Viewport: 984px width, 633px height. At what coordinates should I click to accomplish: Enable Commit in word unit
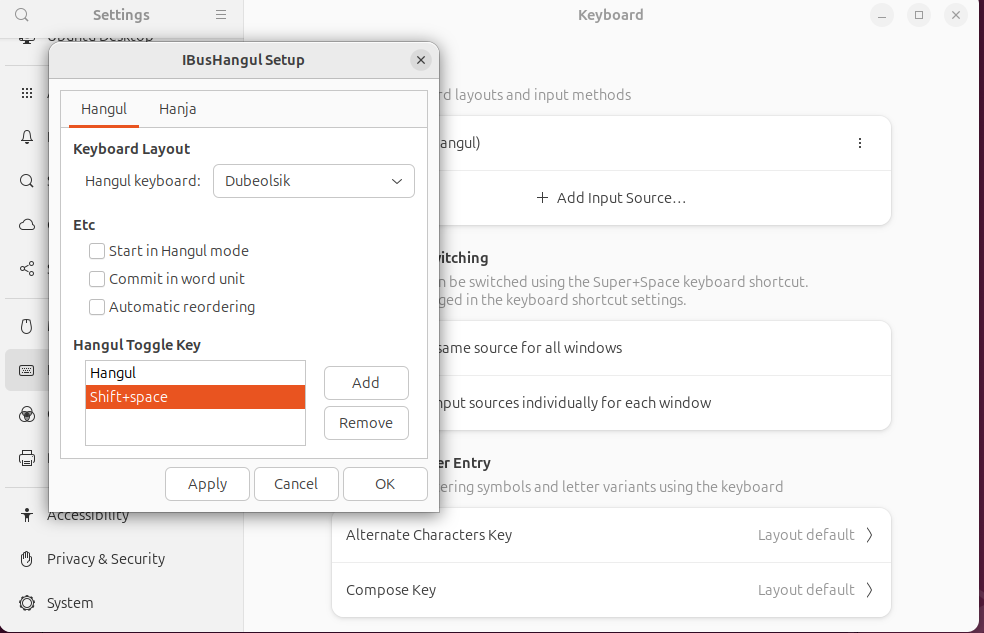click(x=97, y=279)
